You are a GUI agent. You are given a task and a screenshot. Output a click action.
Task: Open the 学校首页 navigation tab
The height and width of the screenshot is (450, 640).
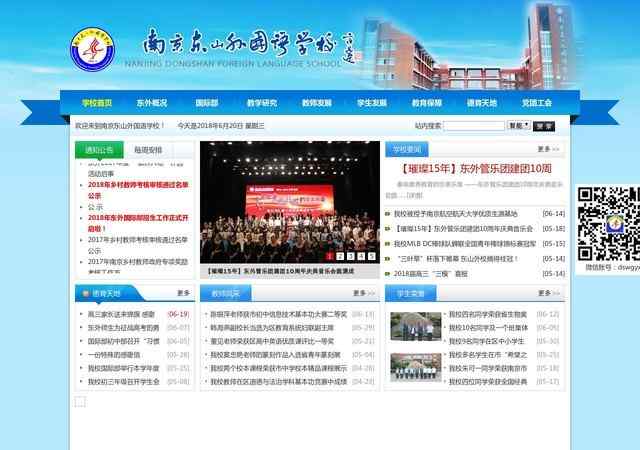point(97,102)
